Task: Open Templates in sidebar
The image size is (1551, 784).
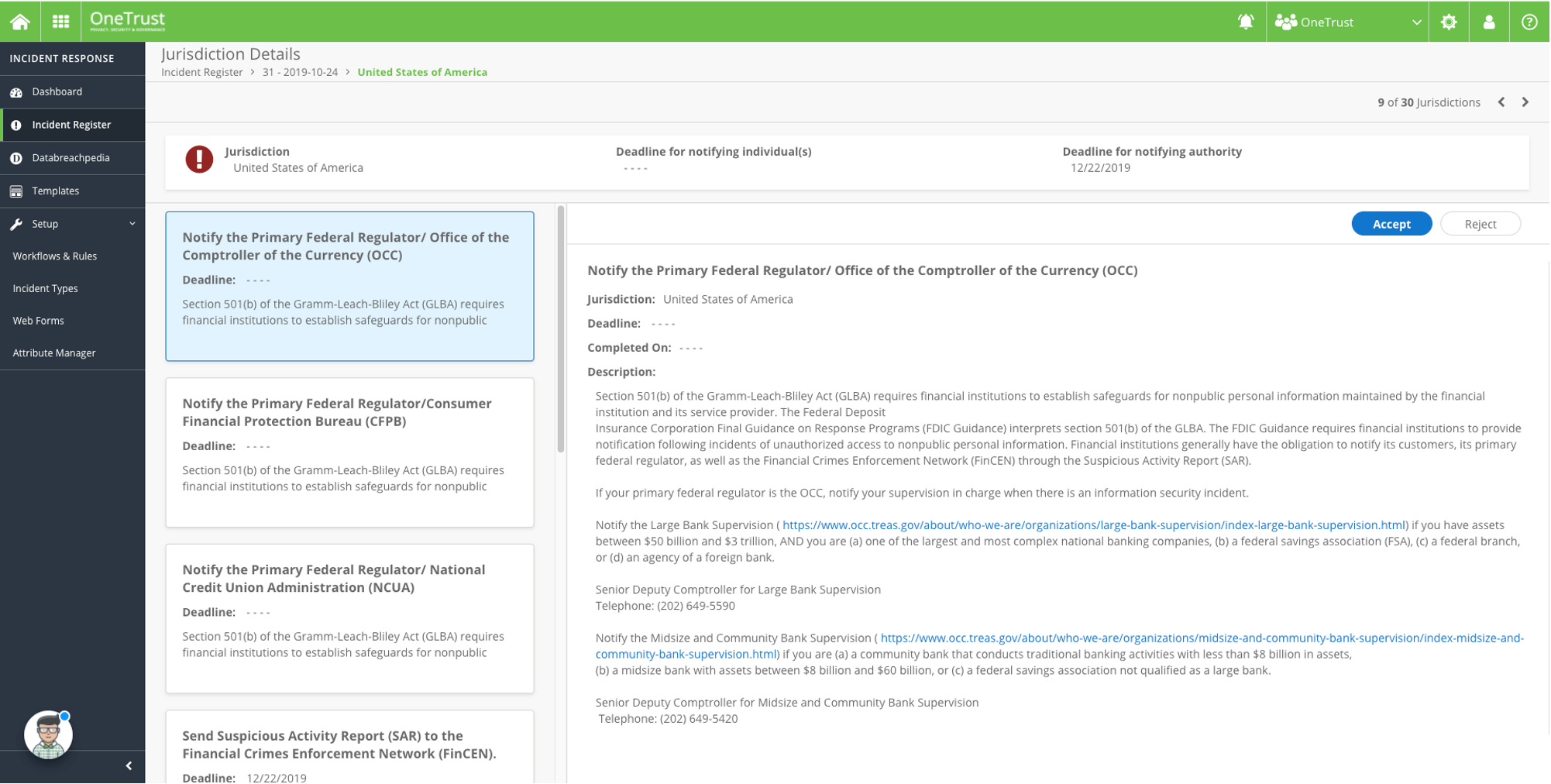Action: 73,191
